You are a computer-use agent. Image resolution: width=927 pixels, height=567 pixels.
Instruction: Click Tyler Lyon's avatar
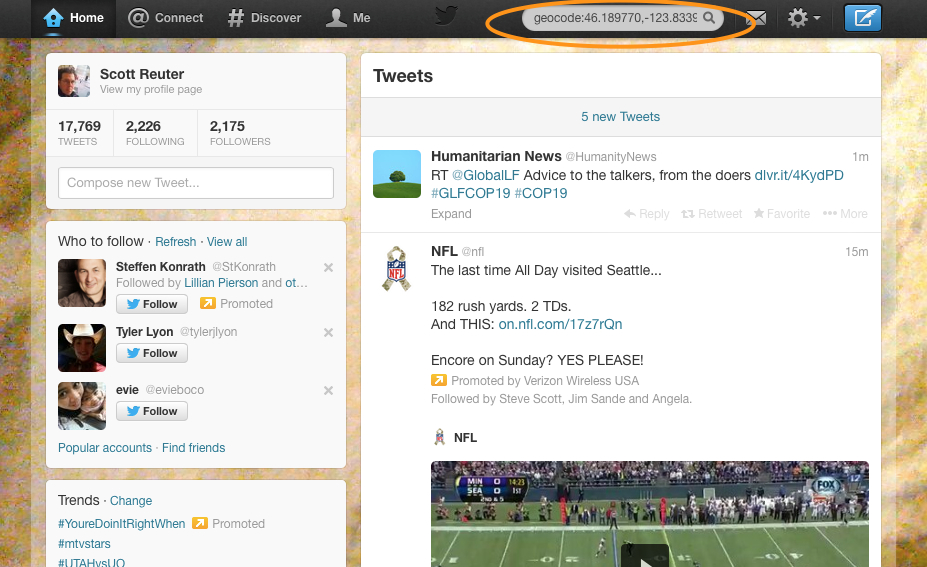click(82, 348)
